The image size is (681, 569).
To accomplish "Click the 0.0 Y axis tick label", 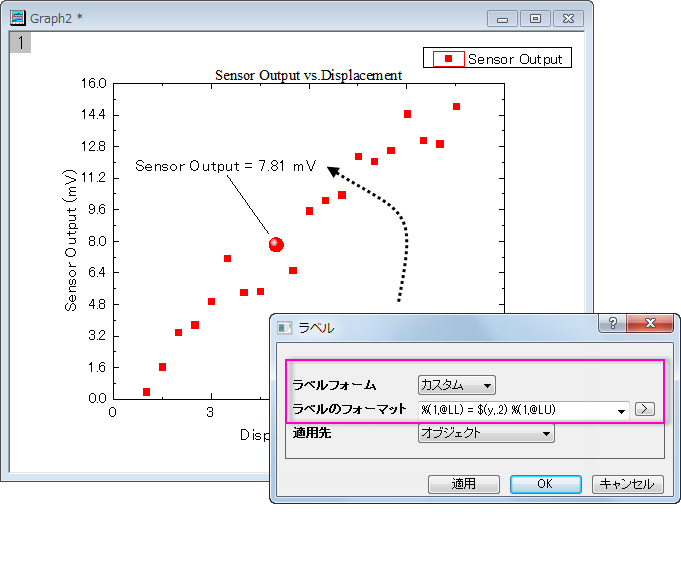I will tap(97, 398).
